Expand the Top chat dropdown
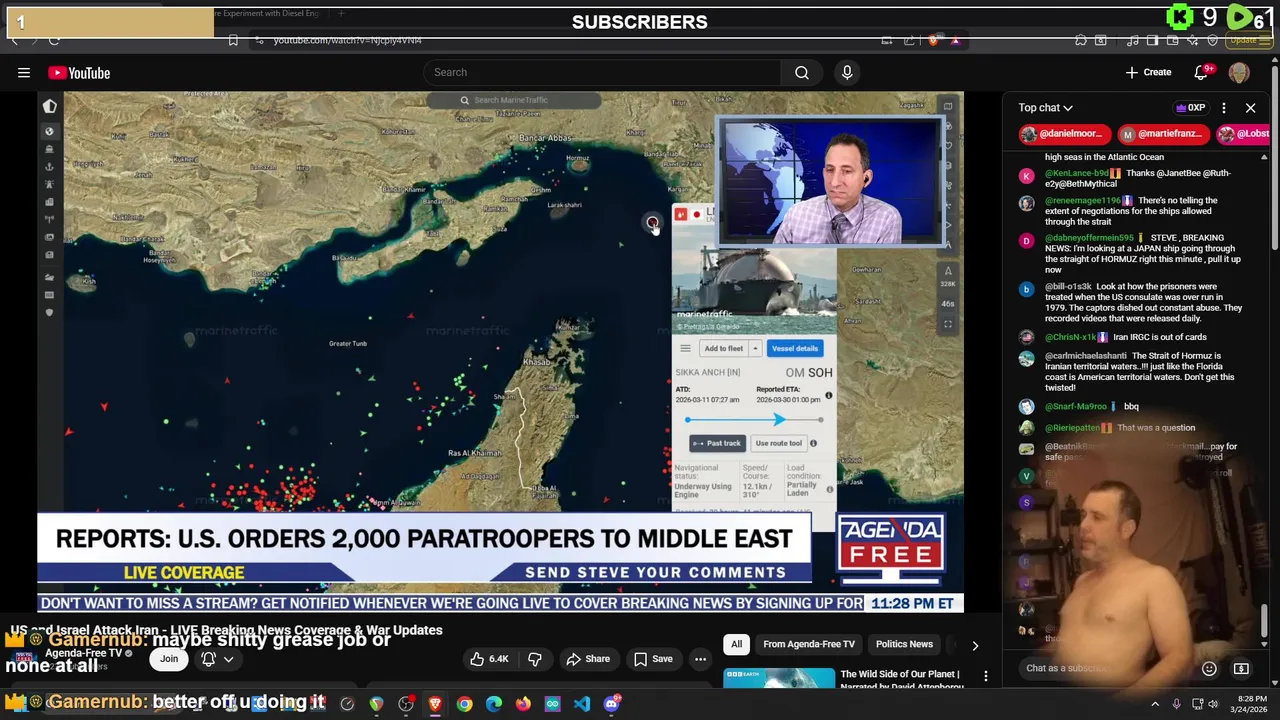The width and height of the screenshot is (1280, 720). click(1046, 108)
